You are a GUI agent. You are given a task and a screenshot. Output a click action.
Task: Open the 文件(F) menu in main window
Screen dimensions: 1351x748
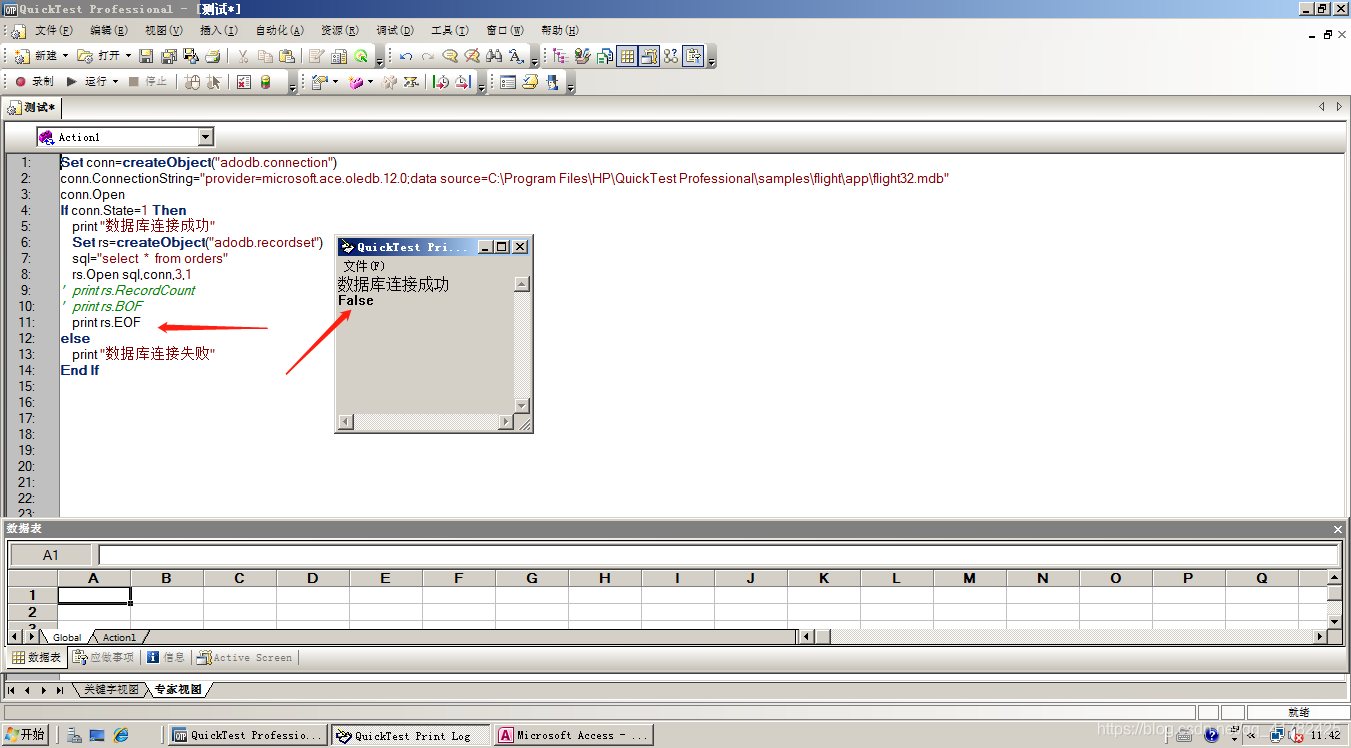pyautogui.click(x=53, y=31)
